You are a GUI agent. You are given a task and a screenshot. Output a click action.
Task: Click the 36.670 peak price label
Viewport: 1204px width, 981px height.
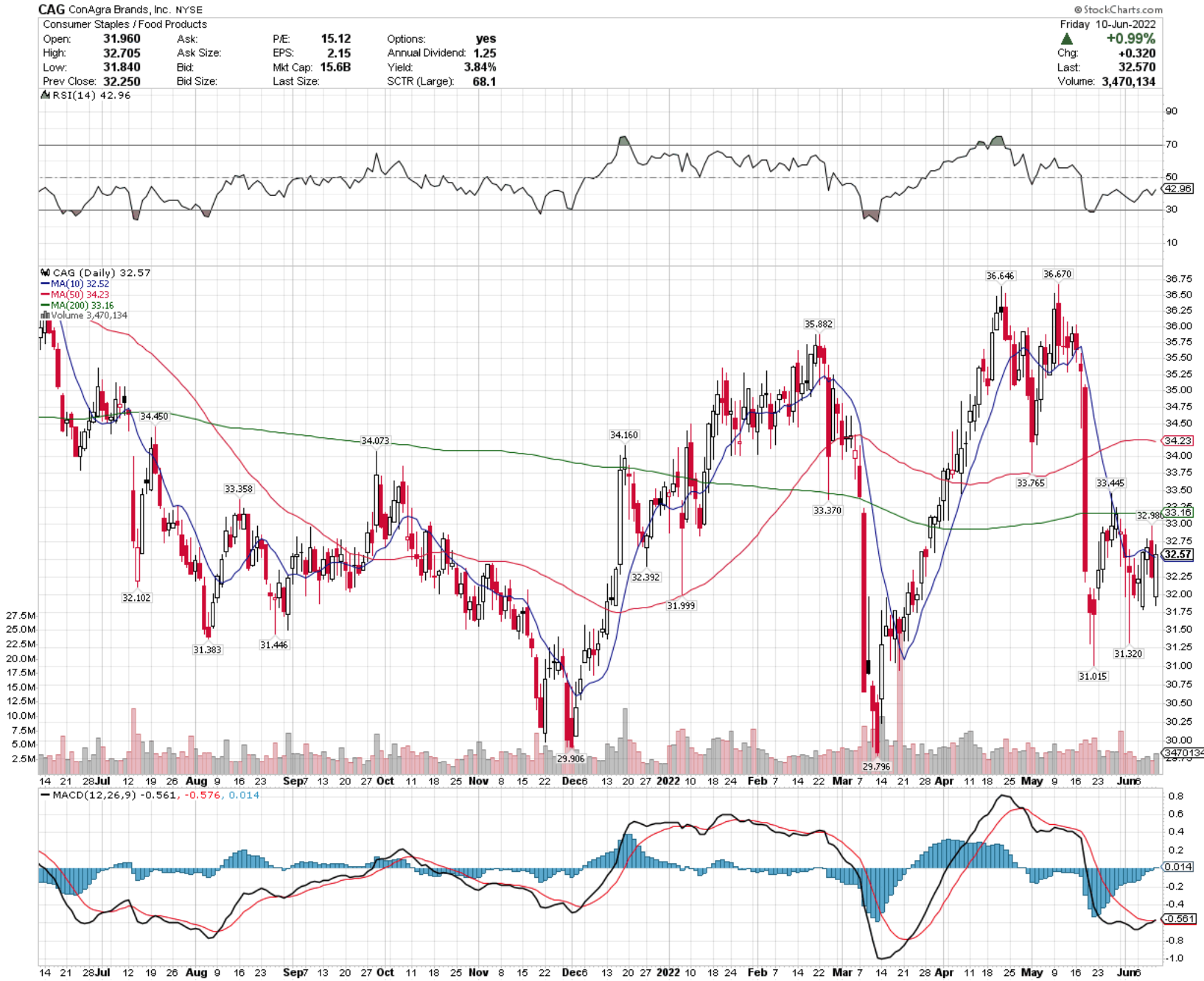tap(1057, 274)
